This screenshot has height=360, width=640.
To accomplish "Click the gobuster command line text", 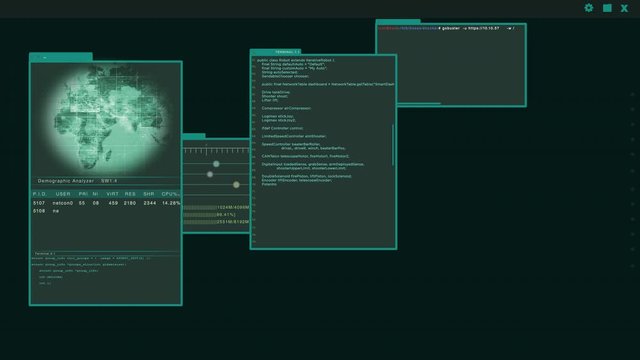I will tap(447, 28).
